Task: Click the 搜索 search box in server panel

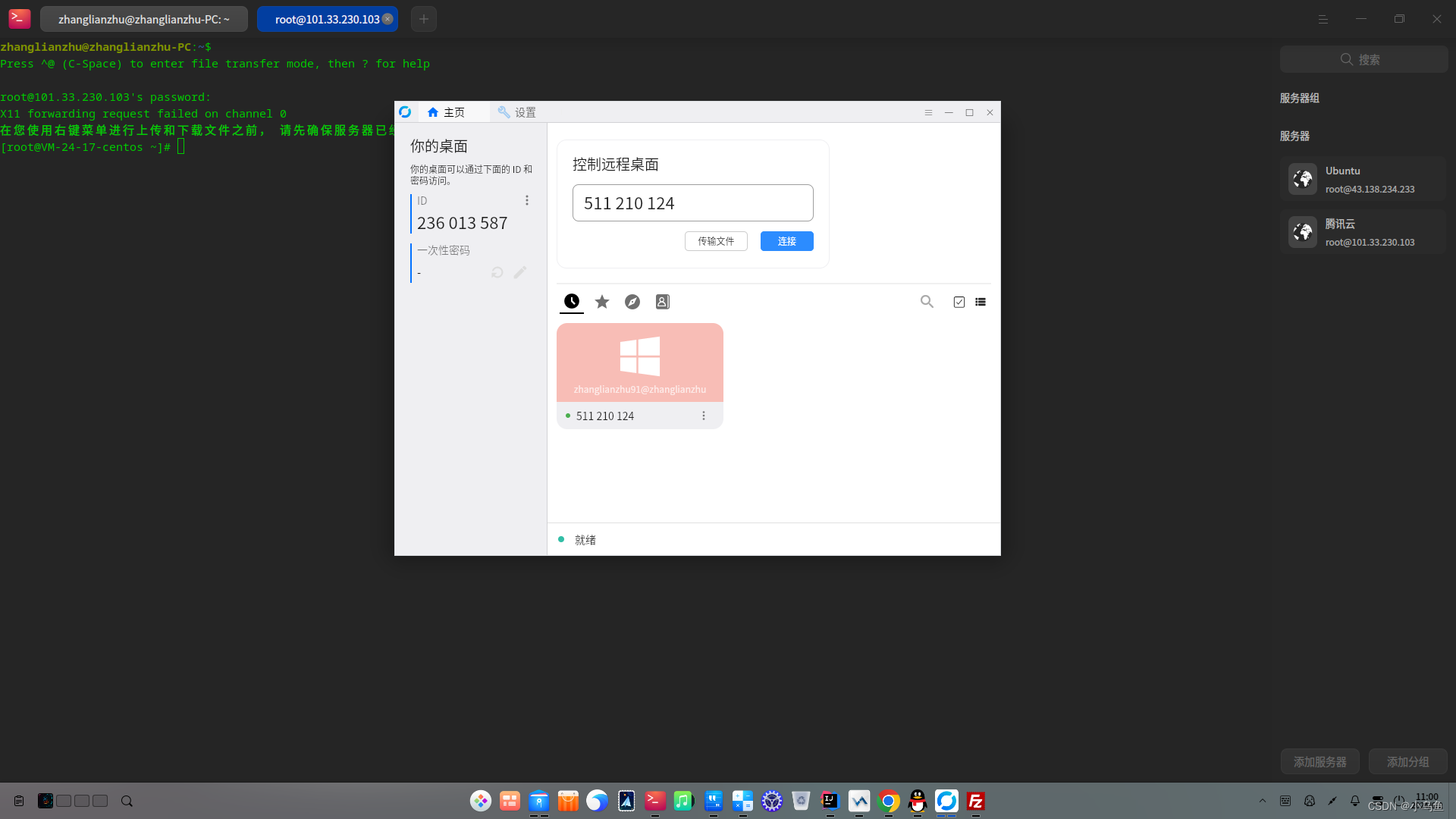Action: click(x=1363, y=59)
